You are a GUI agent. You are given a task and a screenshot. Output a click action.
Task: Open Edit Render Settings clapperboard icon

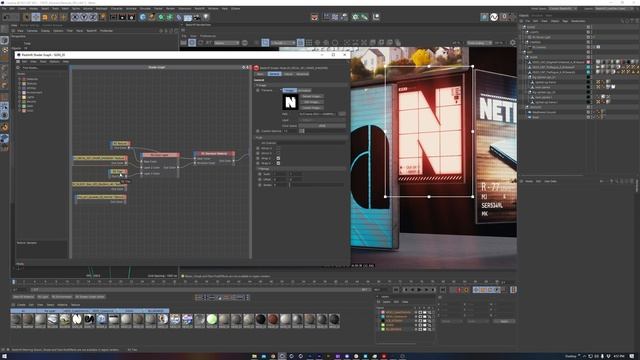[x=131, y=17]
